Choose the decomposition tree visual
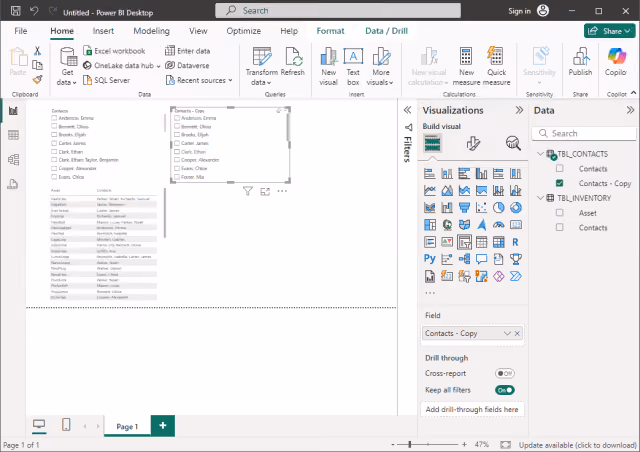 pos(464,259)
